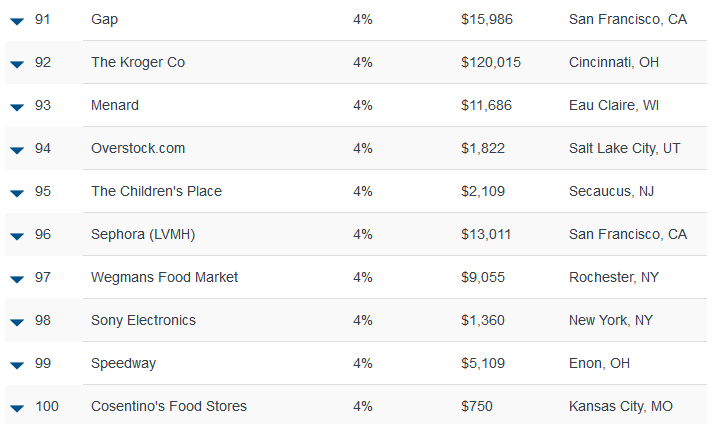The image size is (712, 424).
Task: Click the blue triangle next to rank 99
Action: pyautogui.click(x=17, y=365)
